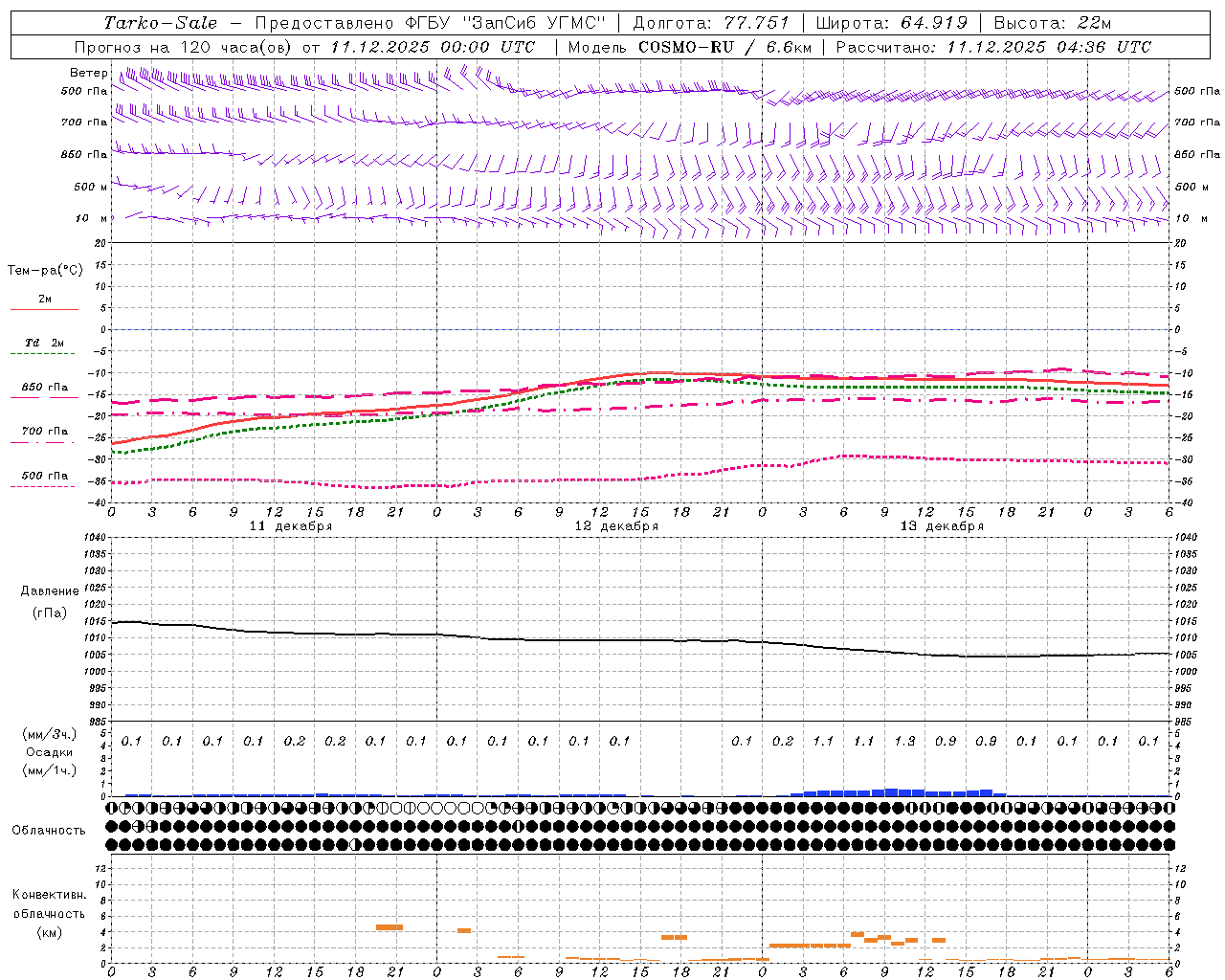Click the dashed line sample under Td 2м
1225x980 pixels.
[x=42, y=354]
